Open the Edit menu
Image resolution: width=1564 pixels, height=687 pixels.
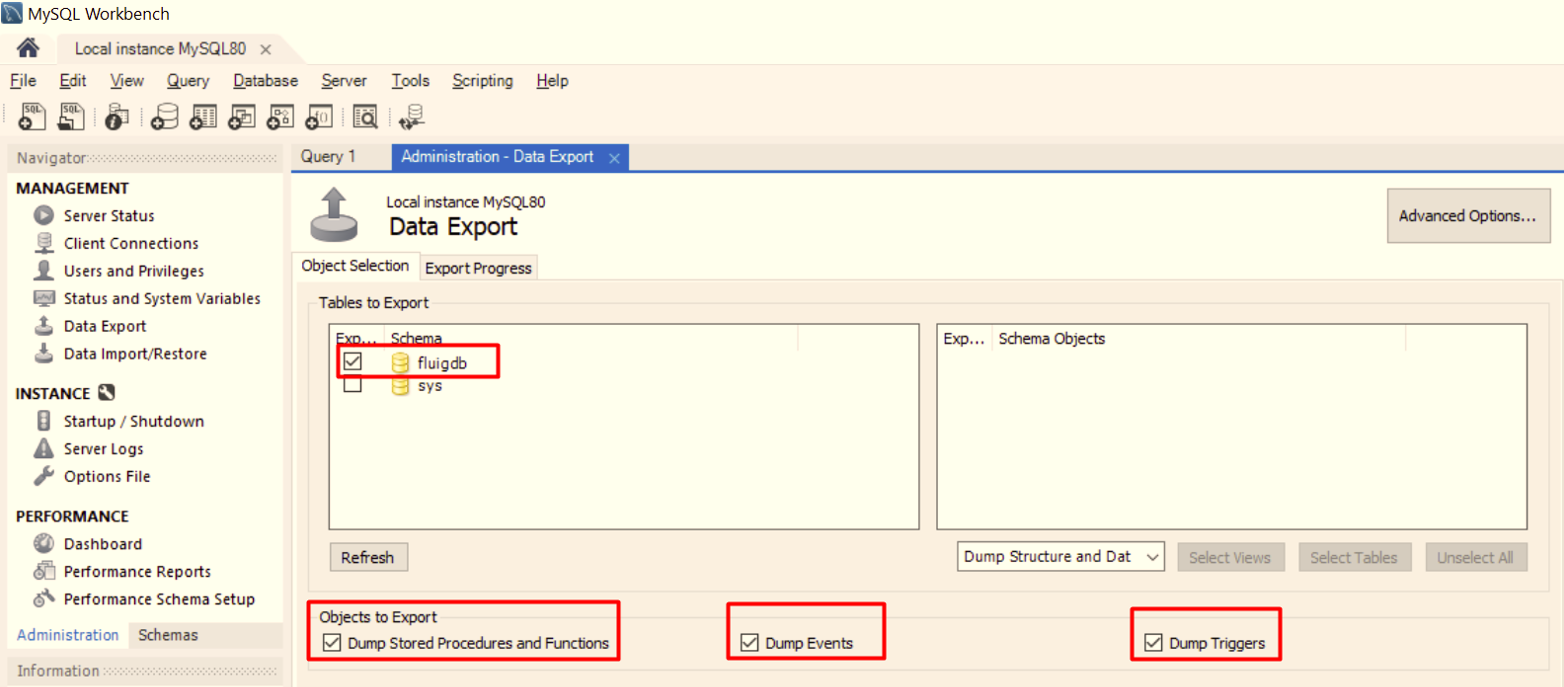73,81
